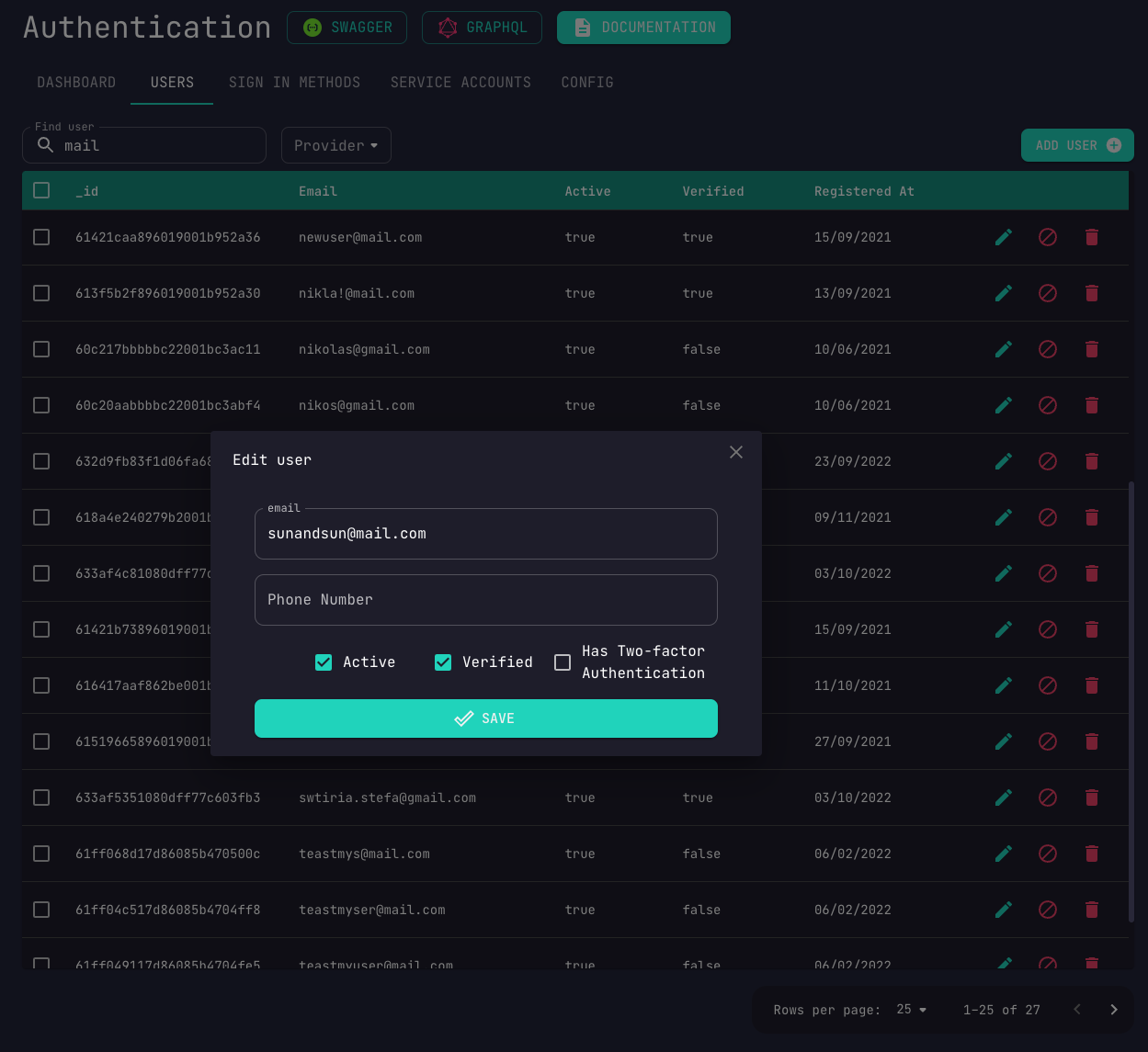Go to the previous page arrow
This screenshot has width=1148, height=1052.
(1077, 1010)
